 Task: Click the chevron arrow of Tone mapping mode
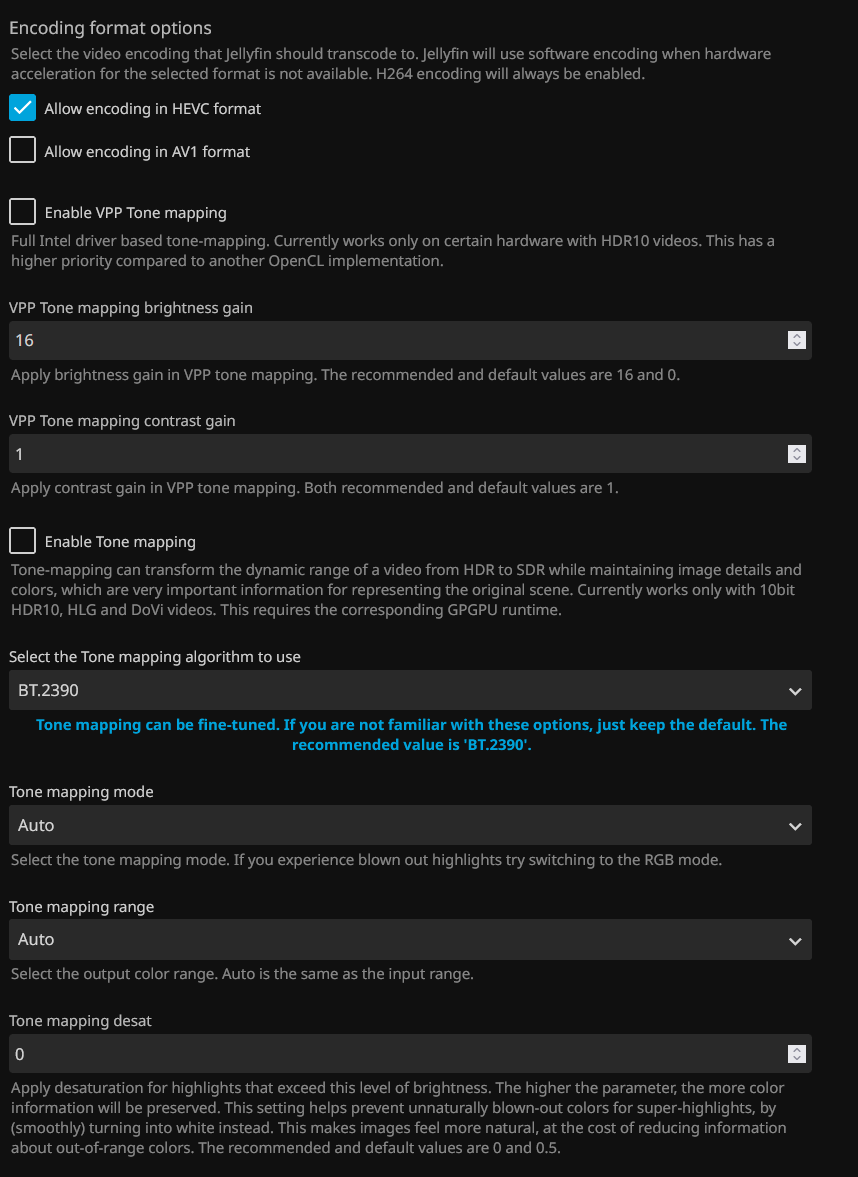coord(795,826)
